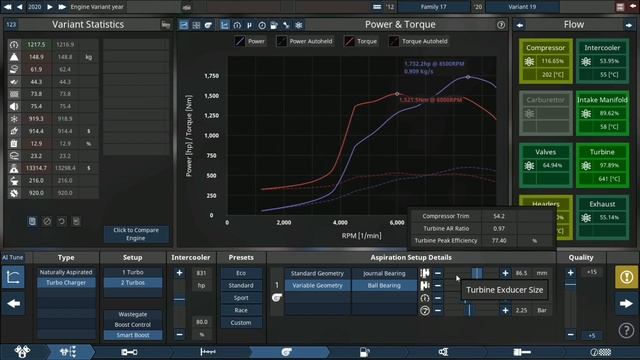The height and width of the screenshot is (360, 640).
Task: Step back one Engine Variant year
Action: click(19, 7)
